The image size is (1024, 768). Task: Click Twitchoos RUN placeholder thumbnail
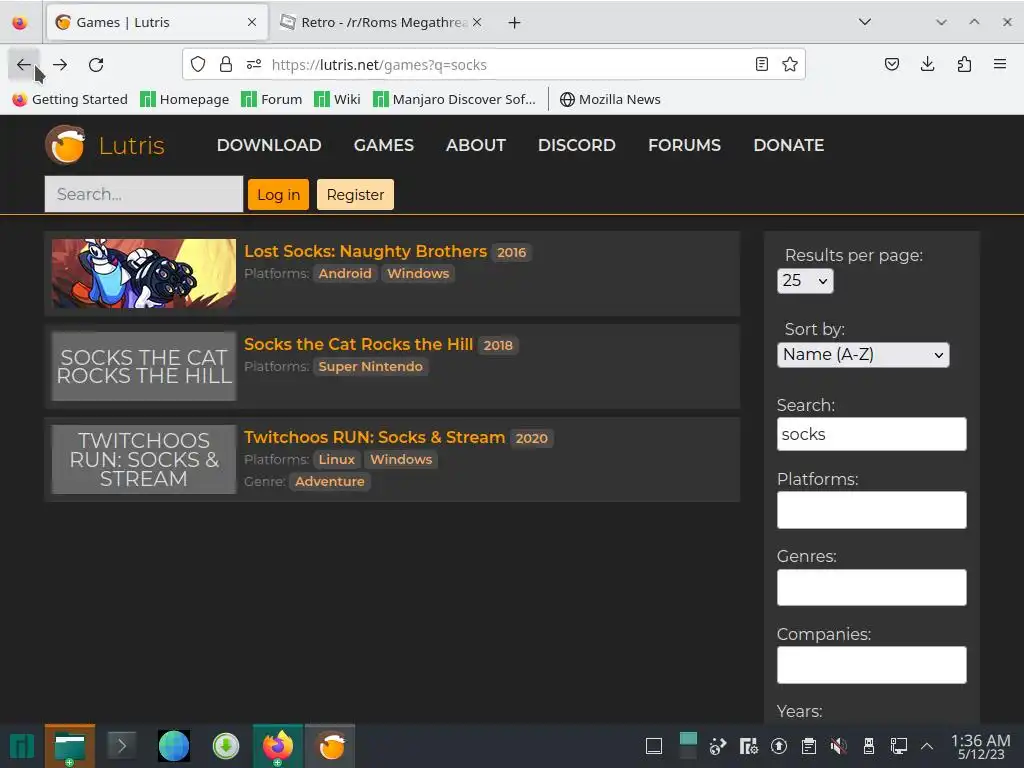(144, 460)
